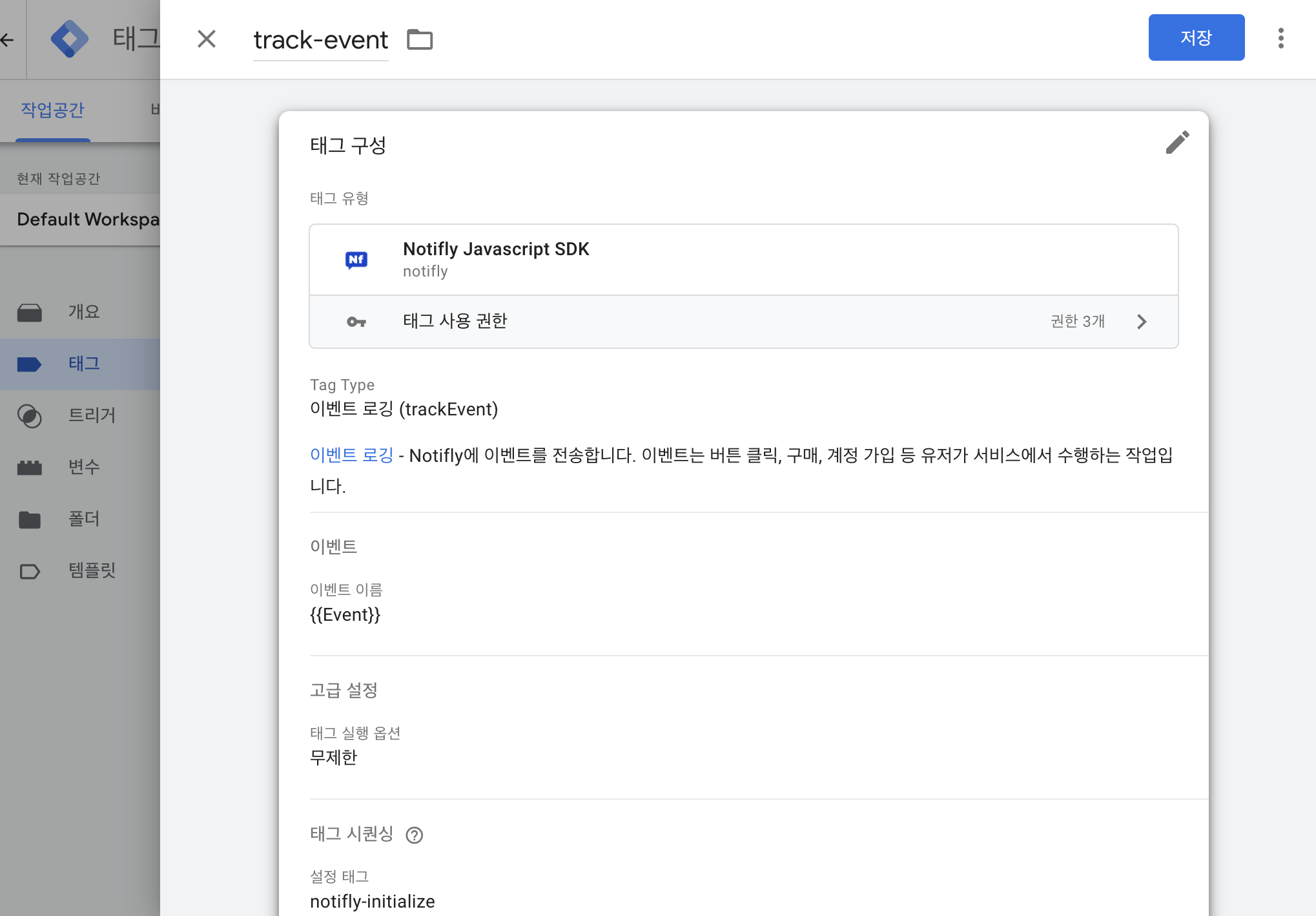Image resolution: width=1316 pixels, height=916 pixels.
Task: Click the Notifly Javascript SDK logo icon
Action: (x=356, y=258)
